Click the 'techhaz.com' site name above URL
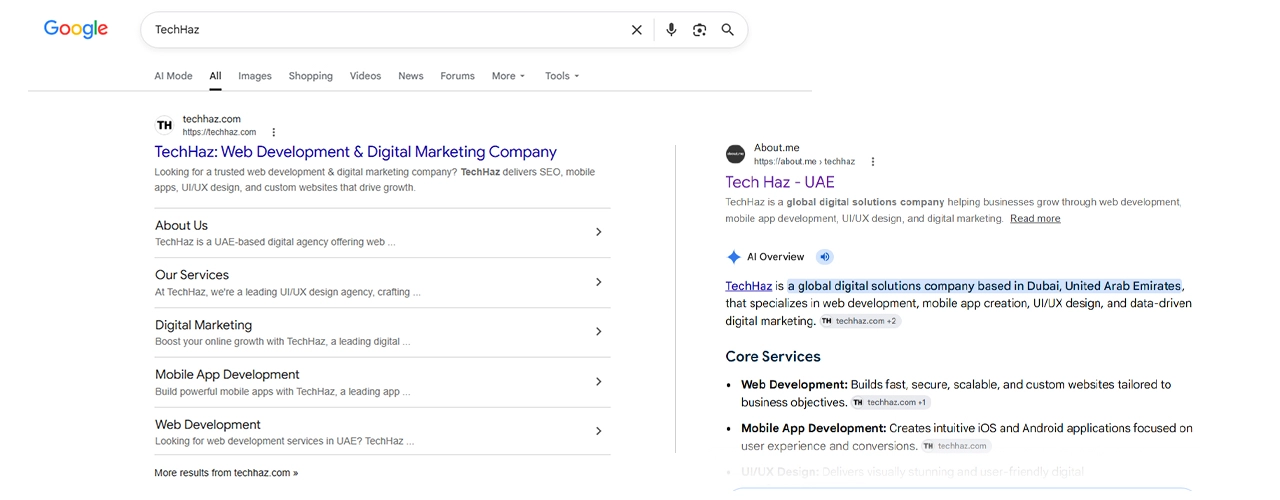This screenshot has width=1280, height=500. [x=212, y=119]
